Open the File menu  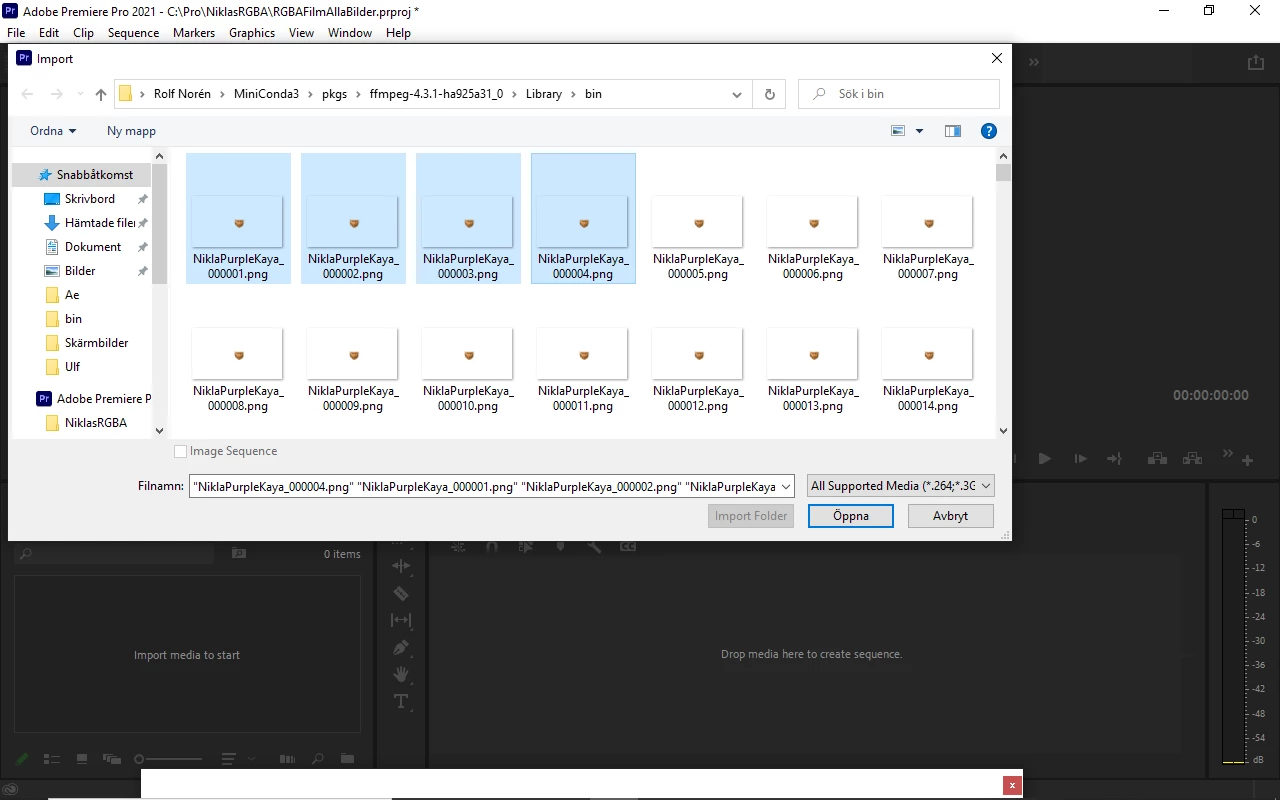pyautogui.click(x=16, y=33)
